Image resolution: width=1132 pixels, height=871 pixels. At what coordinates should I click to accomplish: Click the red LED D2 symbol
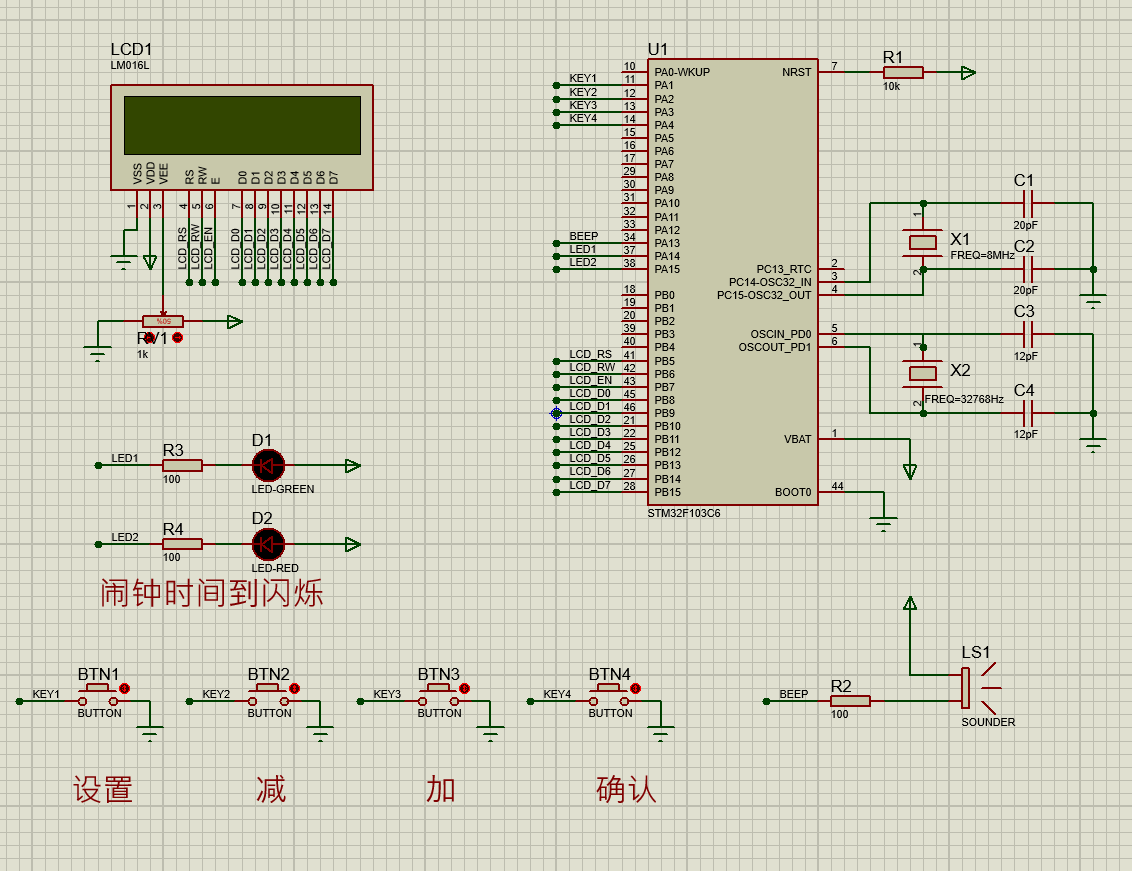[268, 544]
